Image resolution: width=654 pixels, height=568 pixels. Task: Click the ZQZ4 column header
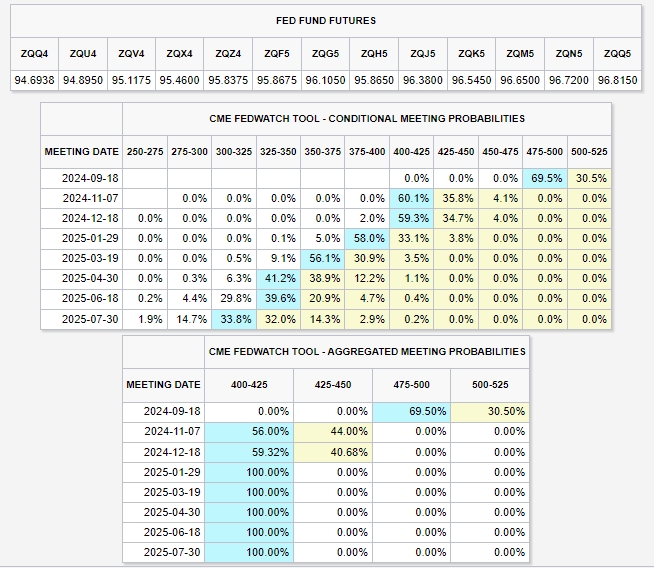tap(228, 54)
